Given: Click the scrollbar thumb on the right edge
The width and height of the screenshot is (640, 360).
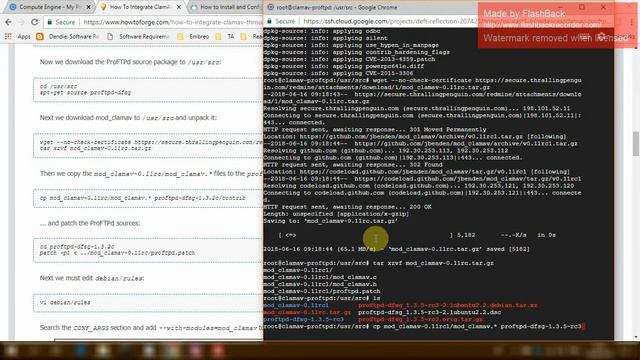Looking at the screenshot, I should point(636,144).
